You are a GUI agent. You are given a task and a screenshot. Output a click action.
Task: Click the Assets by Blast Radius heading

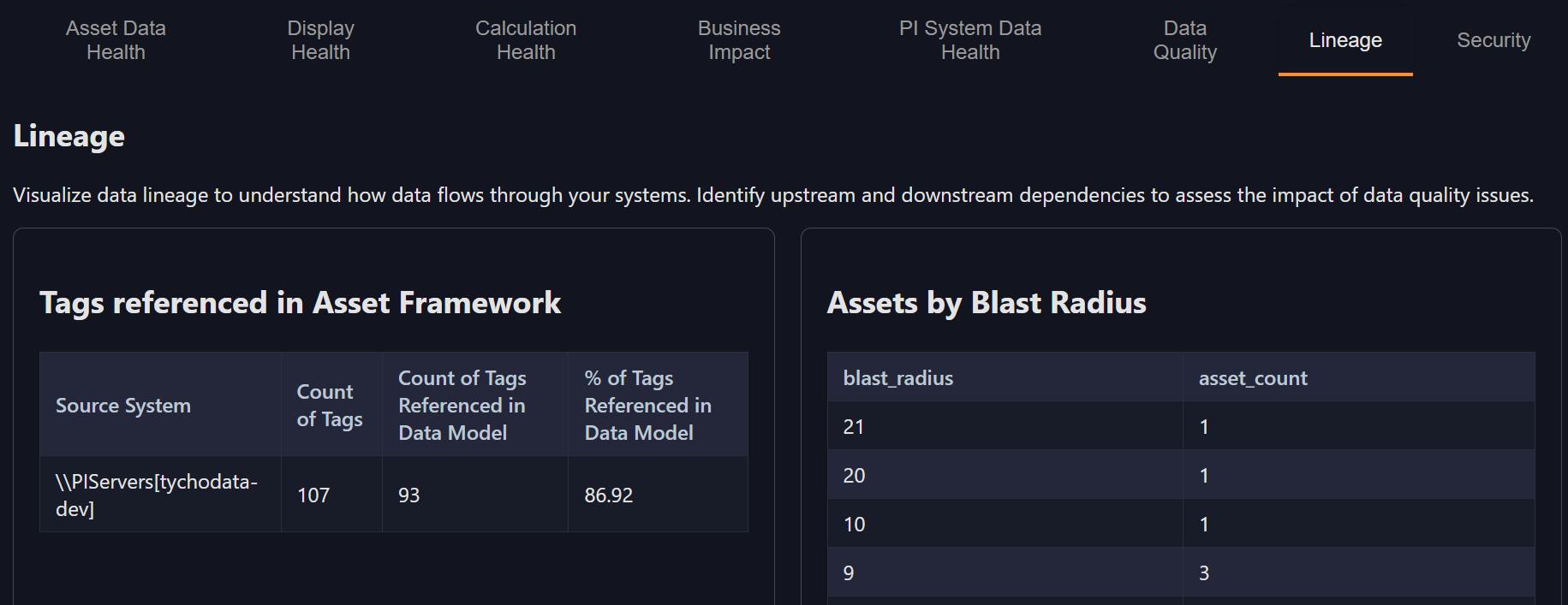(986, 303)
